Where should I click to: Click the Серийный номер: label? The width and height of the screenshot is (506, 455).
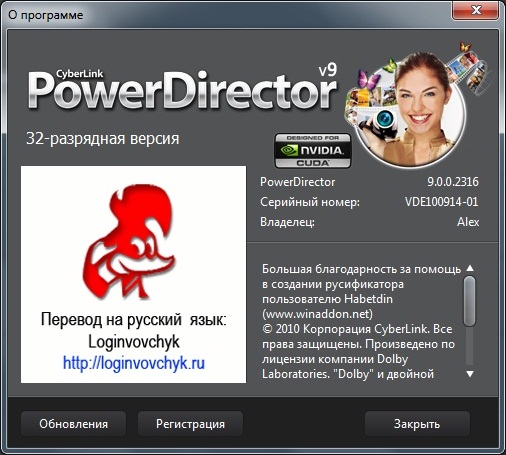click(310, 202)
